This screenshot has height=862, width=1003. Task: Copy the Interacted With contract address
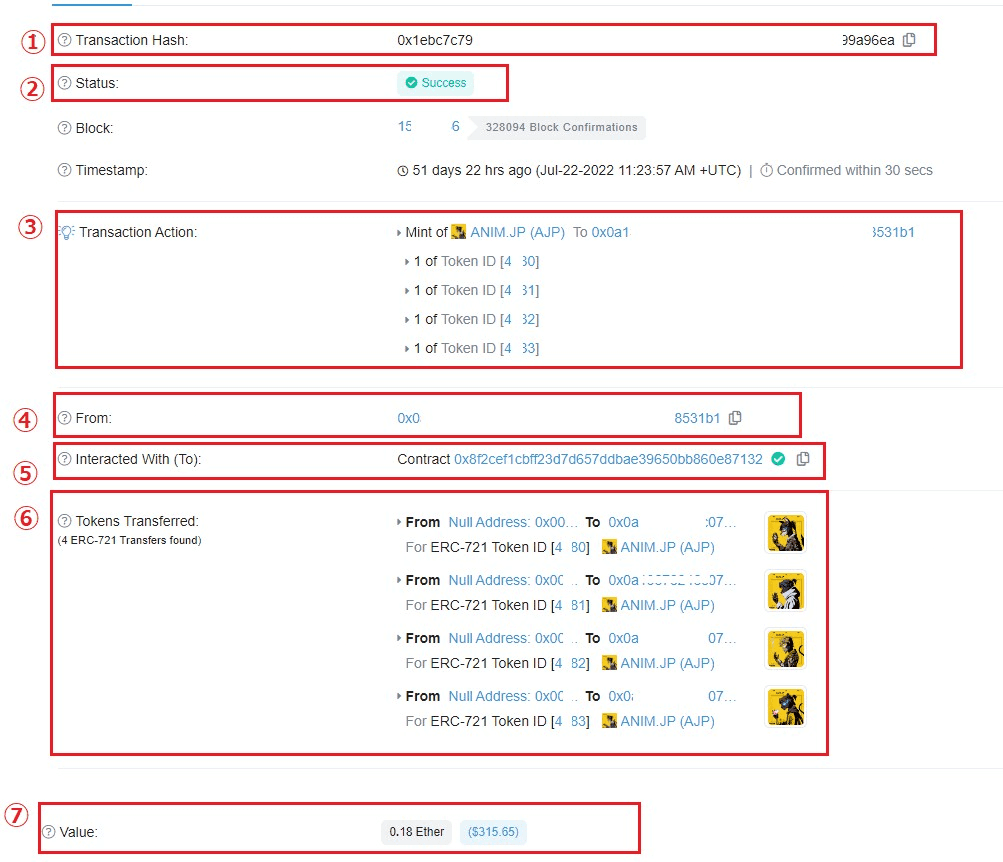[803, 460]
